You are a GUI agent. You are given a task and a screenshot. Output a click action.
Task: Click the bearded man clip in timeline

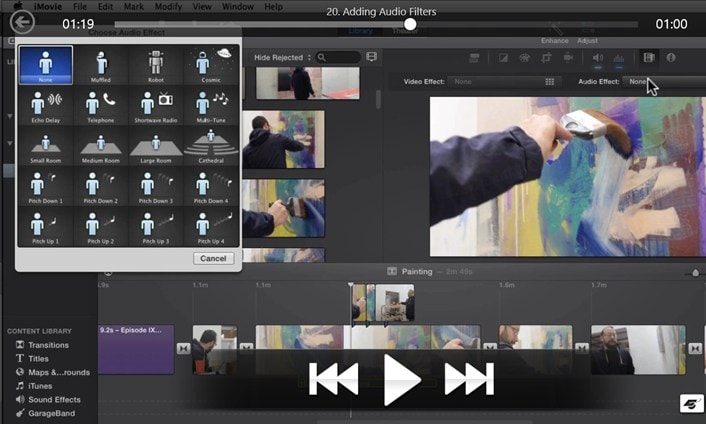click(638, 350)
